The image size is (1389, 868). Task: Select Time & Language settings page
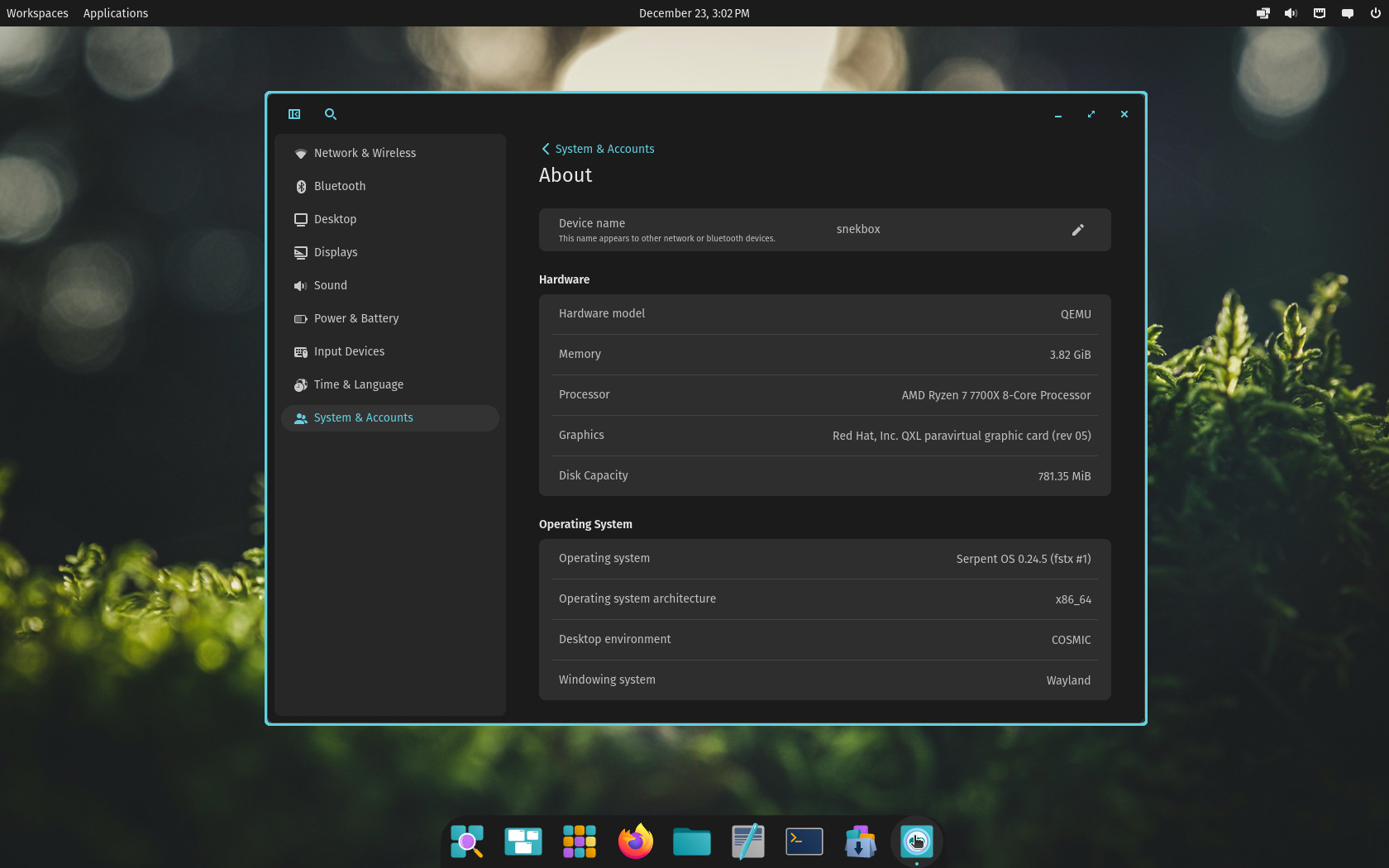click(390, 385)
